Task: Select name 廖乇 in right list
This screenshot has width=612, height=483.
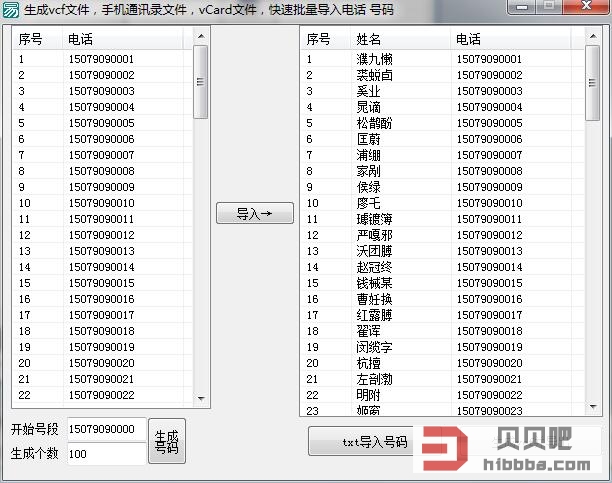Action: (368, 203)
